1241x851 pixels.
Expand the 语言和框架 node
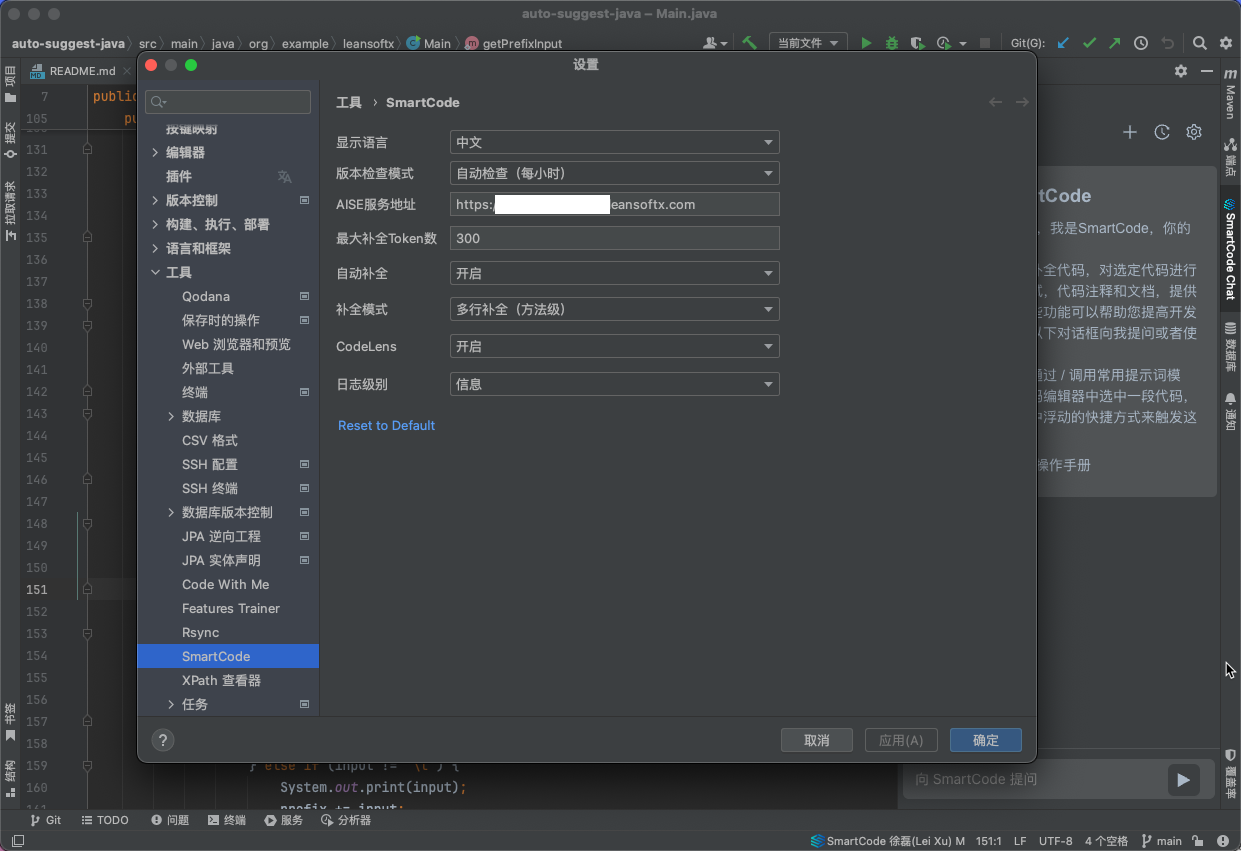click(x=155, y=248)
